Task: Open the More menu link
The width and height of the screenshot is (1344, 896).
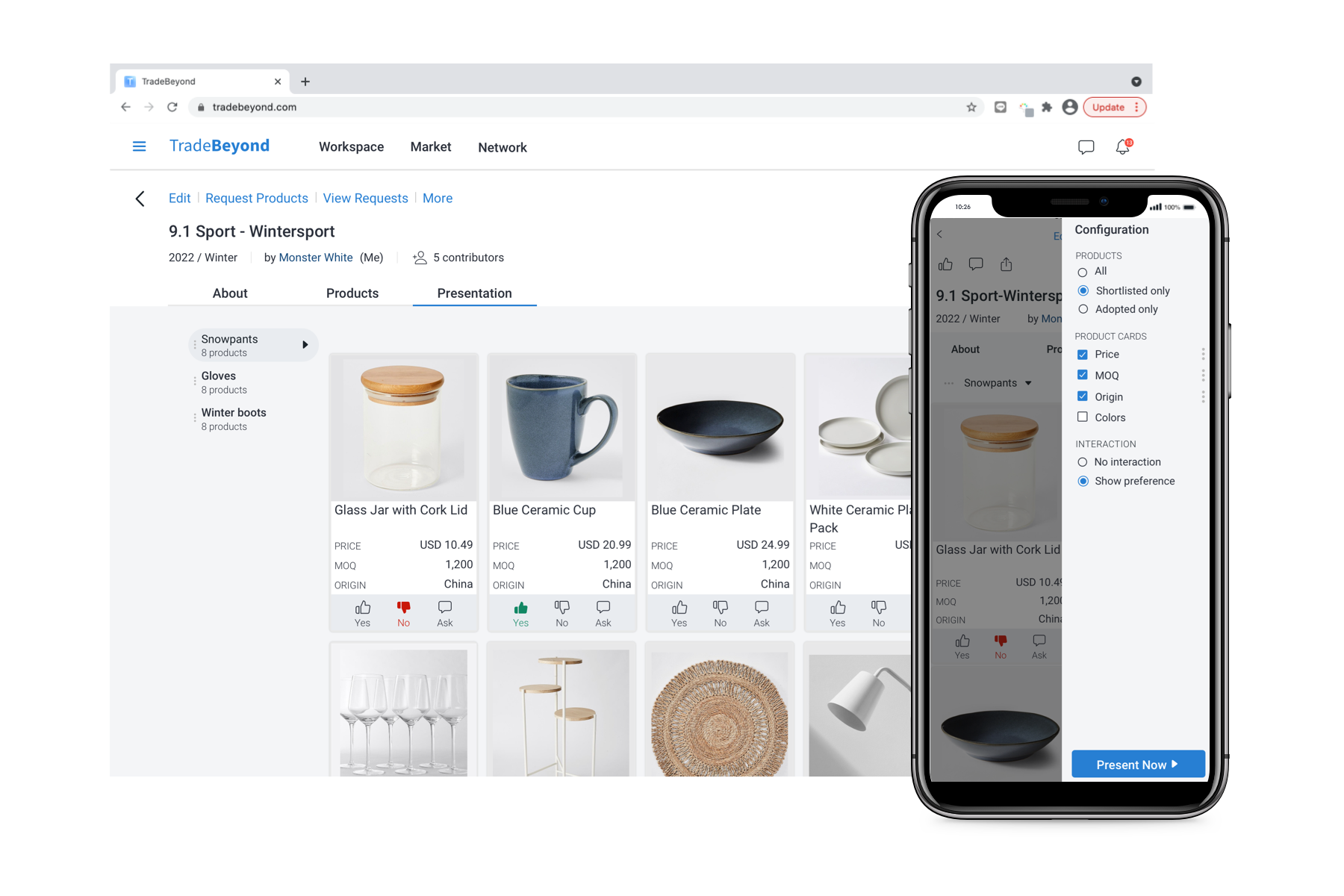Action: tap(438, 198)
